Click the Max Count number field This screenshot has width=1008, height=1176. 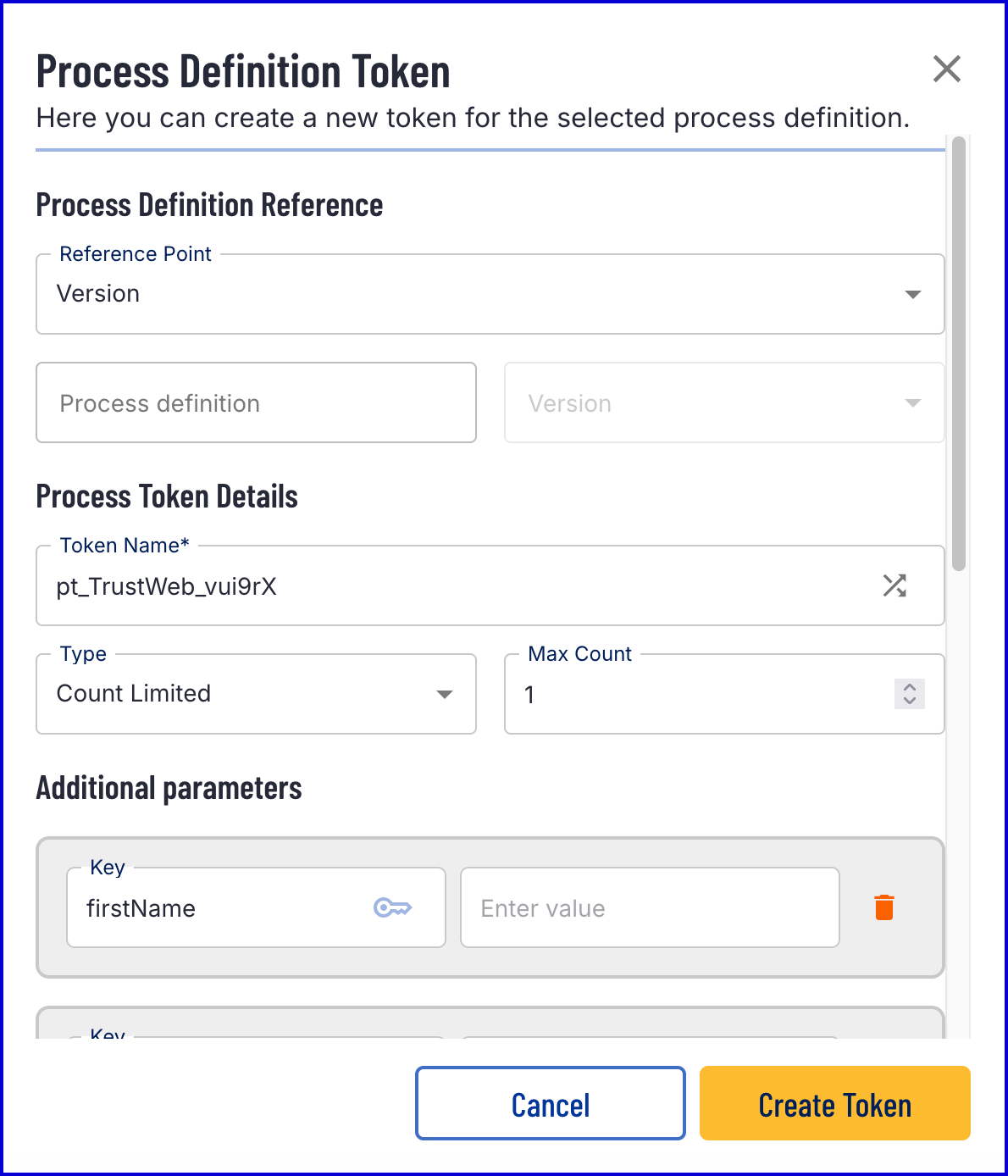click(695, 695)
